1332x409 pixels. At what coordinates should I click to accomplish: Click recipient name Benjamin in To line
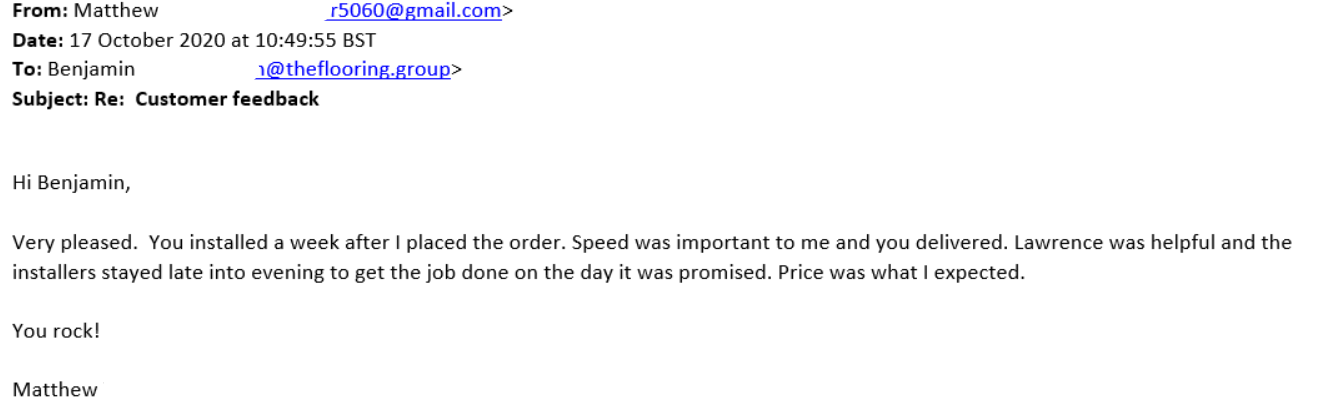point(91,70)
